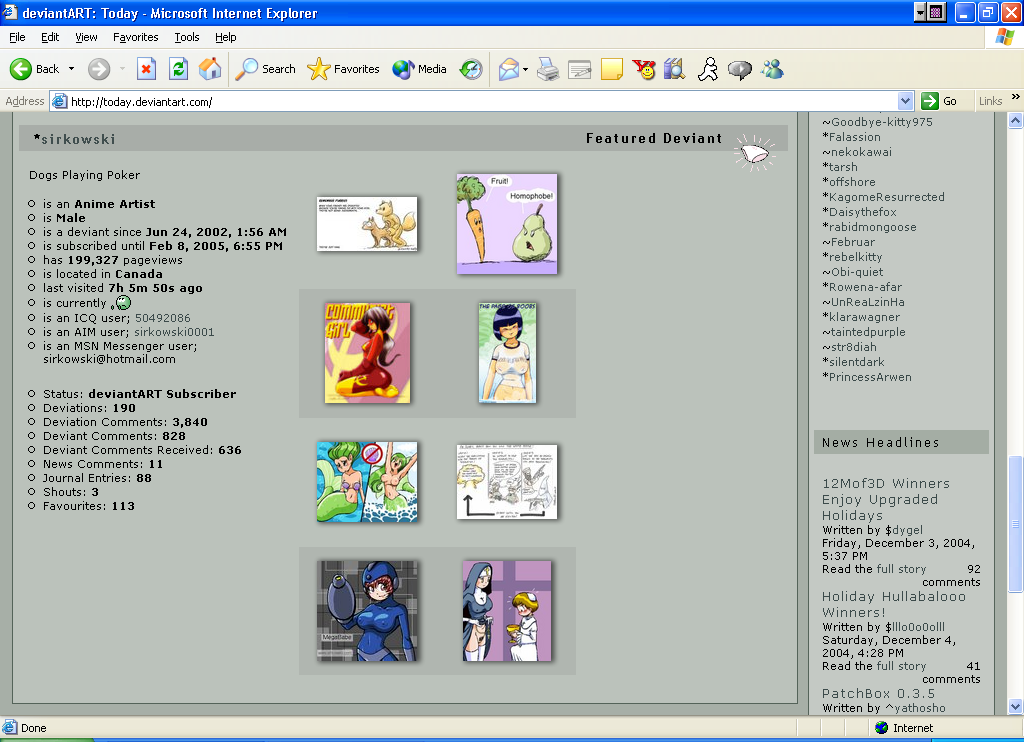Viewport: 1024px width, 742px height.
Task: Expand the Mail dropdown arrow
Action: [x=525, y=69]
